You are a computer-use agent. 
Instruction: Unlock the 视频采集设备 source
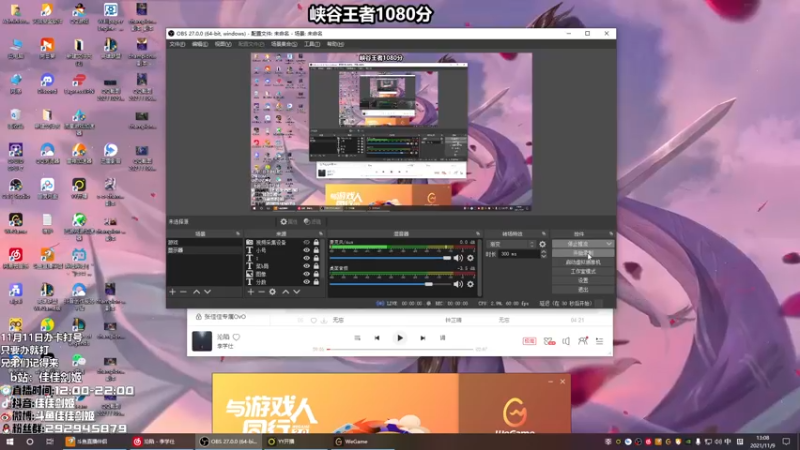point(316,242)
